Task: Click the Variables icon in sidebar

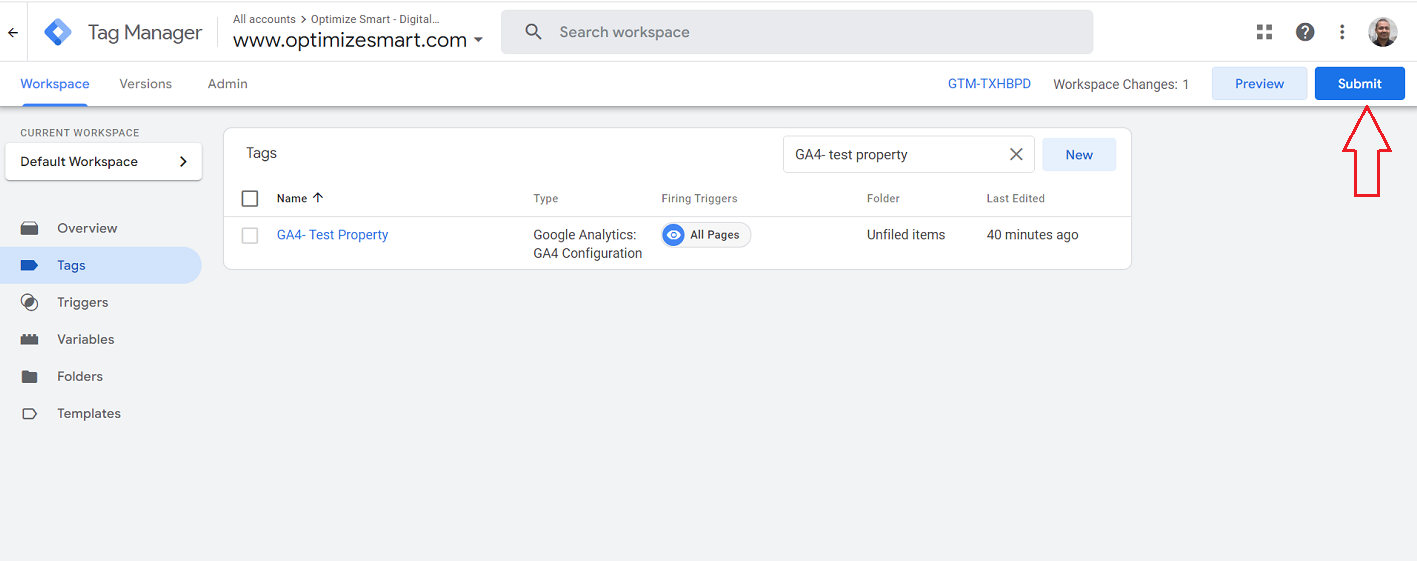Action: pyautogui.click(x=30, y=339)
